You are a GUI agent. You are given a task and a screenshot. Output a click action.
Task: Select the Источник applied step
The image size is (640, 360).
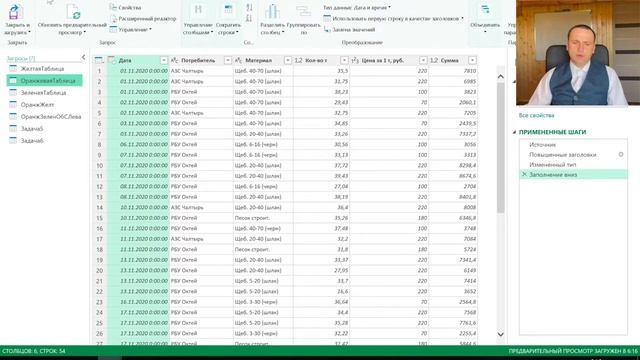[573, 145]
